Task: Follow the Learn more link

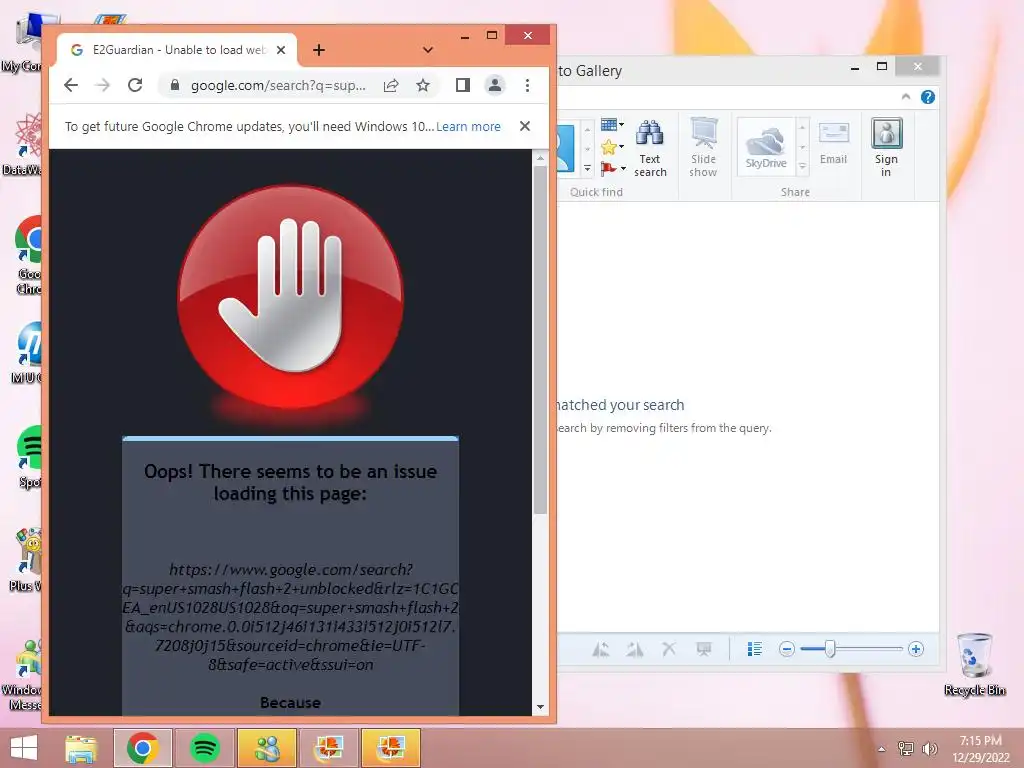Action: click(x=468, y=127)
